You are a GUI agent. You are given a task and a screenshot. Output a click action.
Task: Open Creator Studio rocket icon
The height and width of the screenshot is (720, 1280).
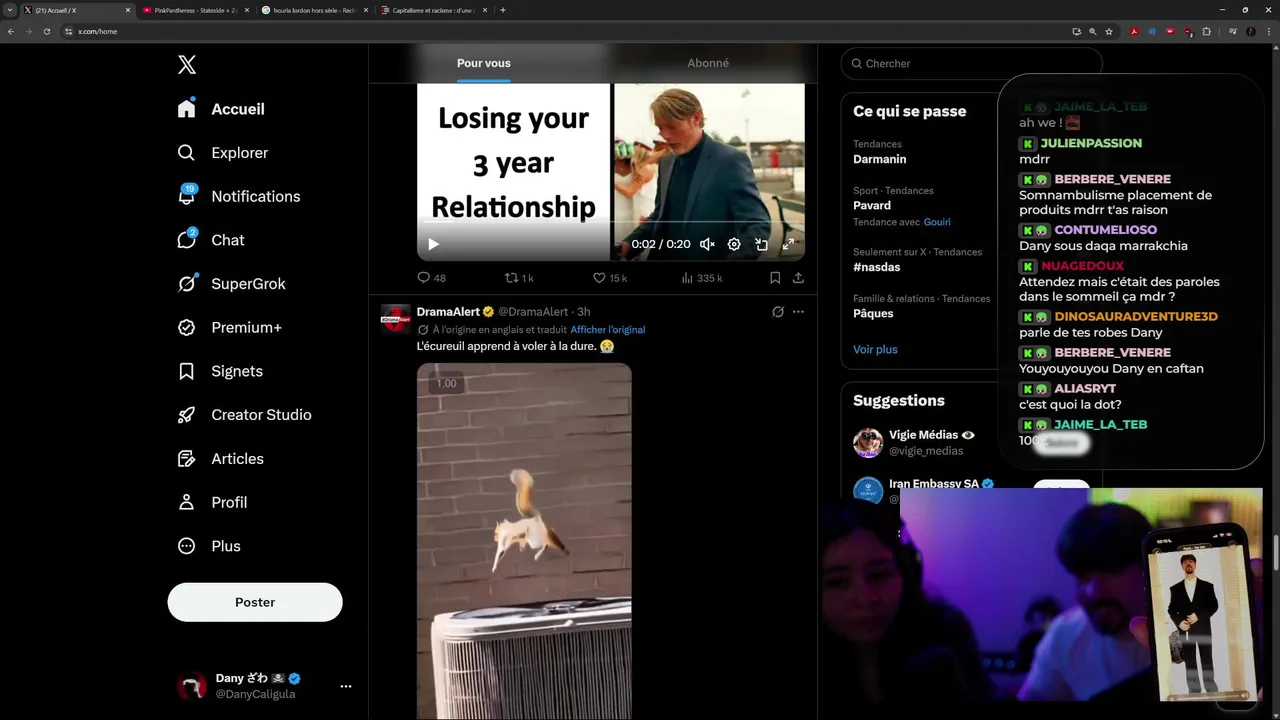click(186, 415)
